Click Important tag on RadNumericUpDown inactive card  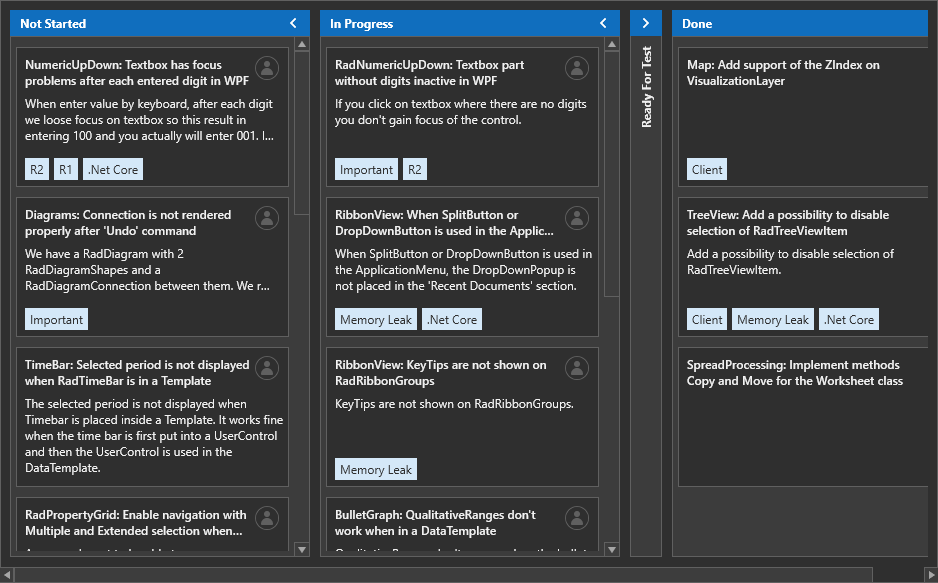tap(366, 169)
